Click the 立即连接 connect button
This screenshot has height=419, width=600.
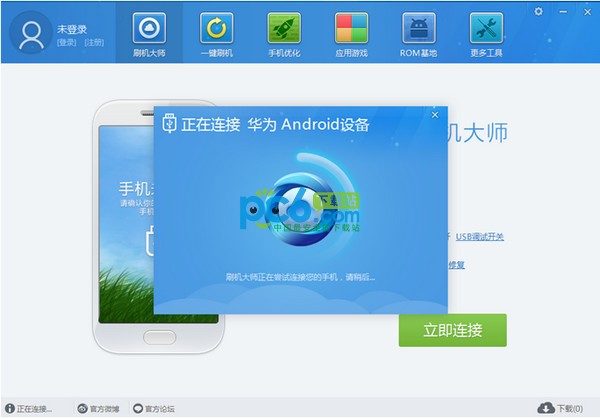click(x=453, y=330)
